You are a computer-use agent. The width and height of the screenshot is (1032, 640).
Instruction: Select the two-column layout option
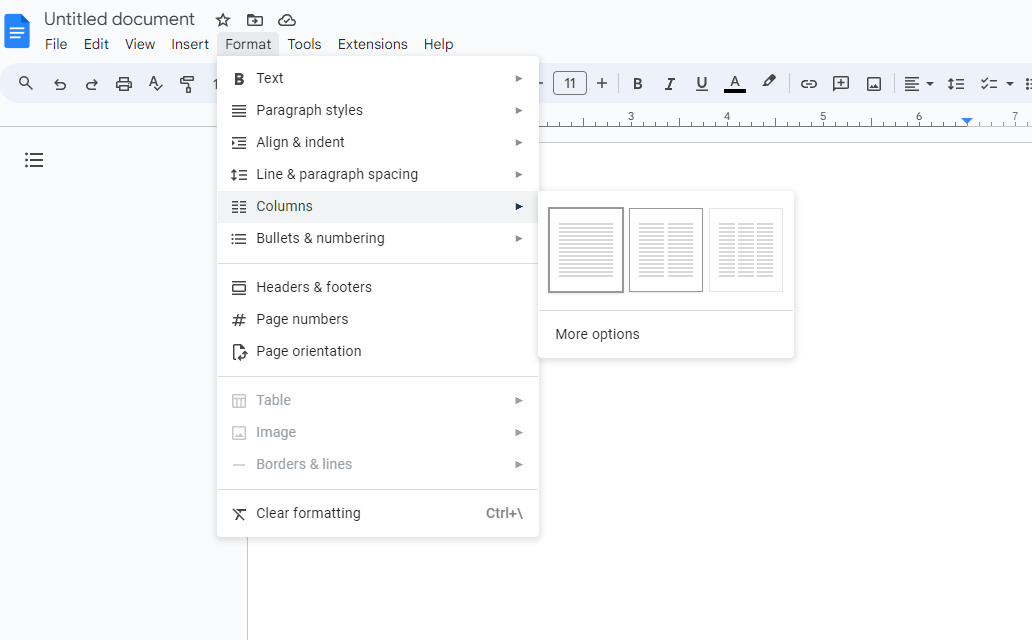pyautogui.click(x=665, y=250)
